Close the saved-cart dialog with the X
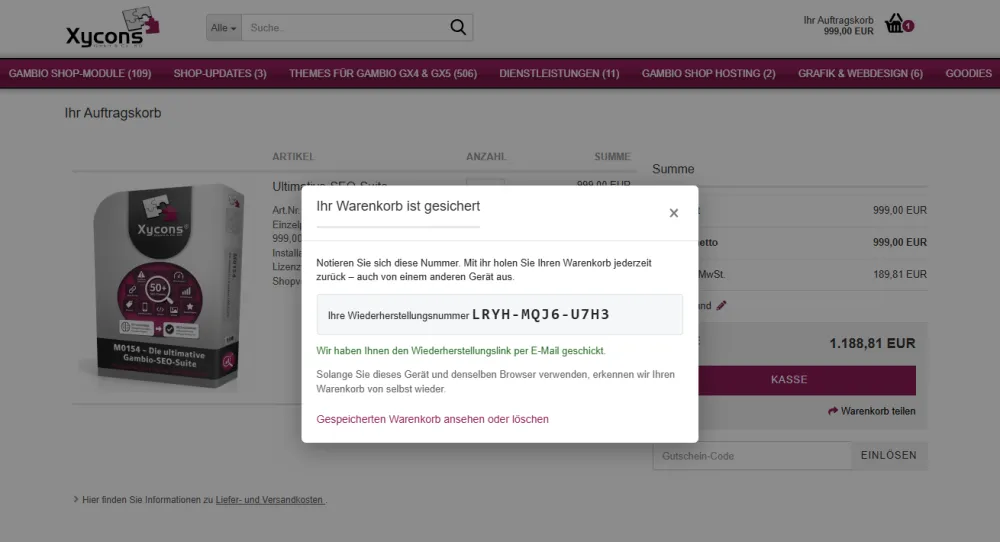Viewport: 1000px width, 542px height. point(673,213)
